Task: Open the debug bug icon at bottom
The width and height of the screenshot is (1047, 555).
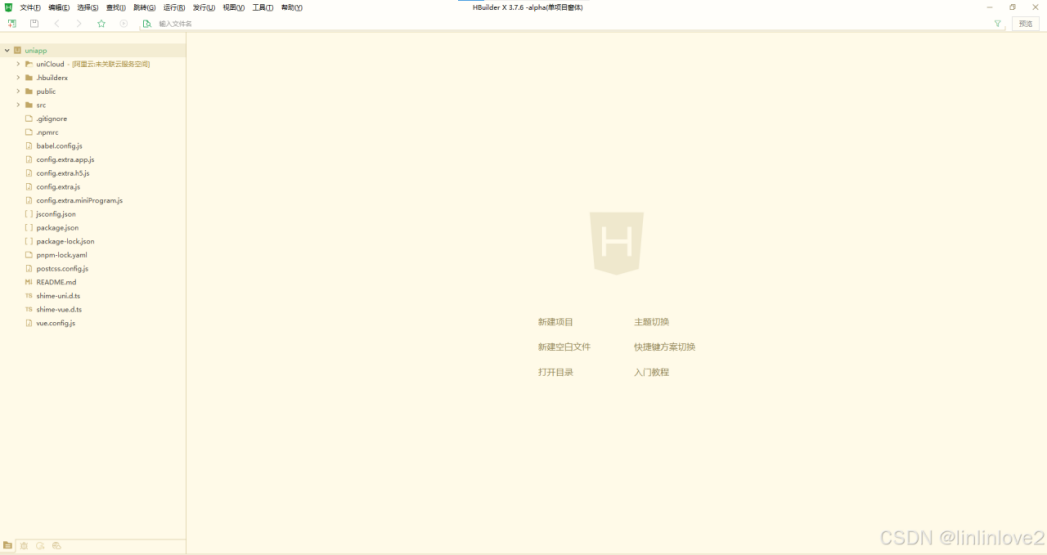Action: coord(24,546)
